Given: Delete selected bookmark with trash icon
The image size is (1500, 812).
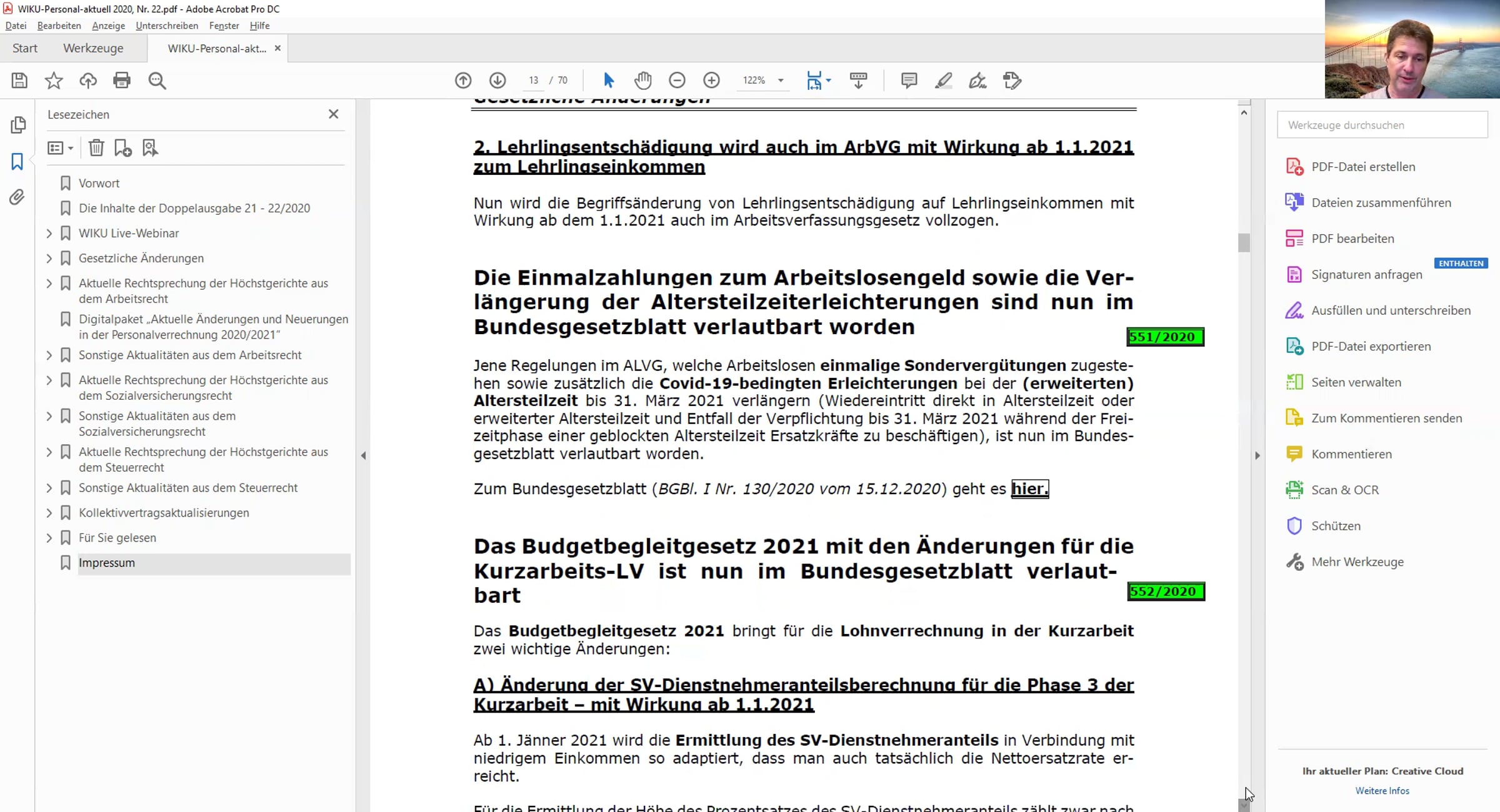Looking at the screenshot, I should pos(96,148).
